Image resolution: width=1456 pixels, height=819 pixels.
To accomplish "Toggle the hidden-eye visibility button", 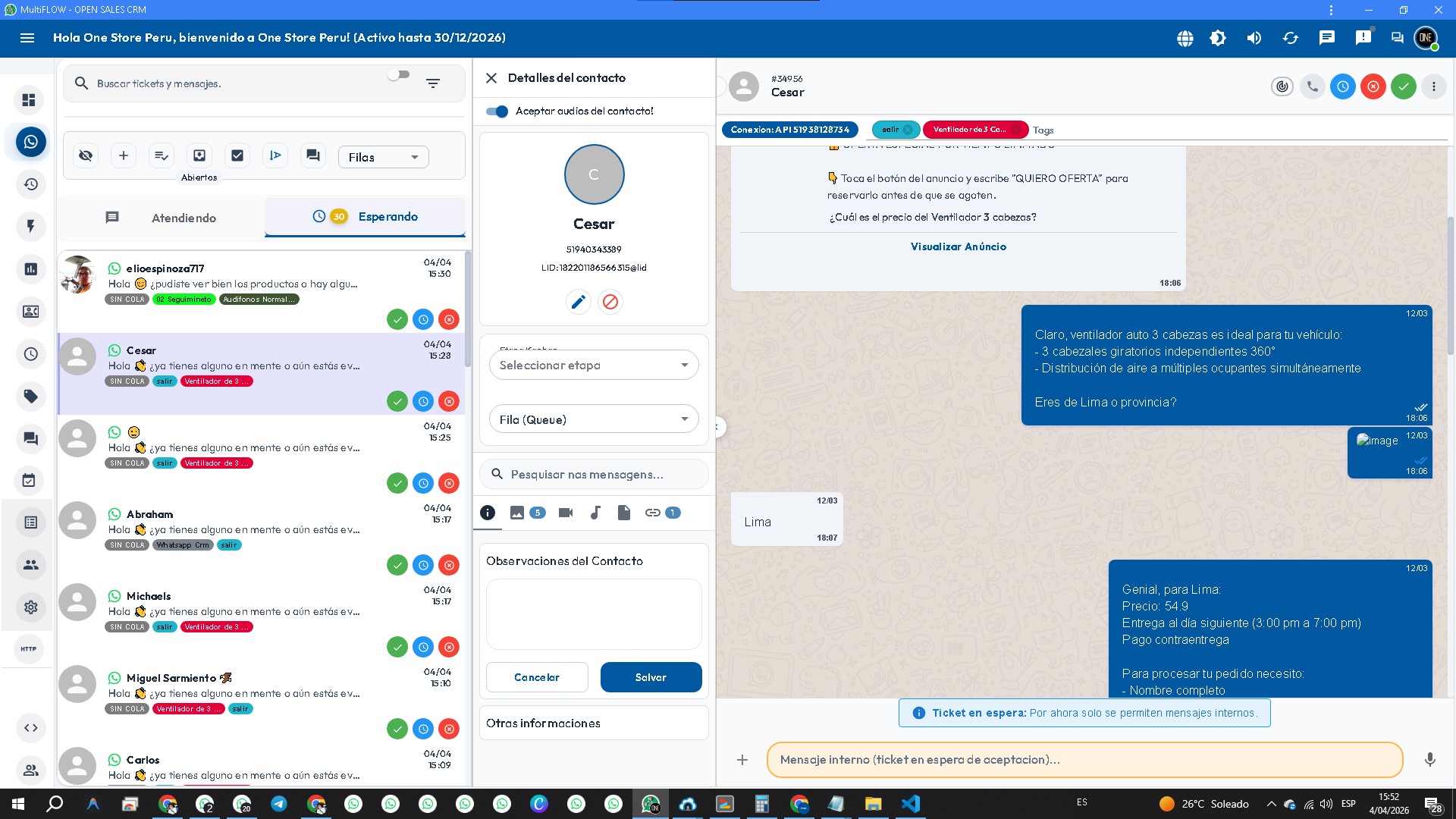I will (86, 155).
